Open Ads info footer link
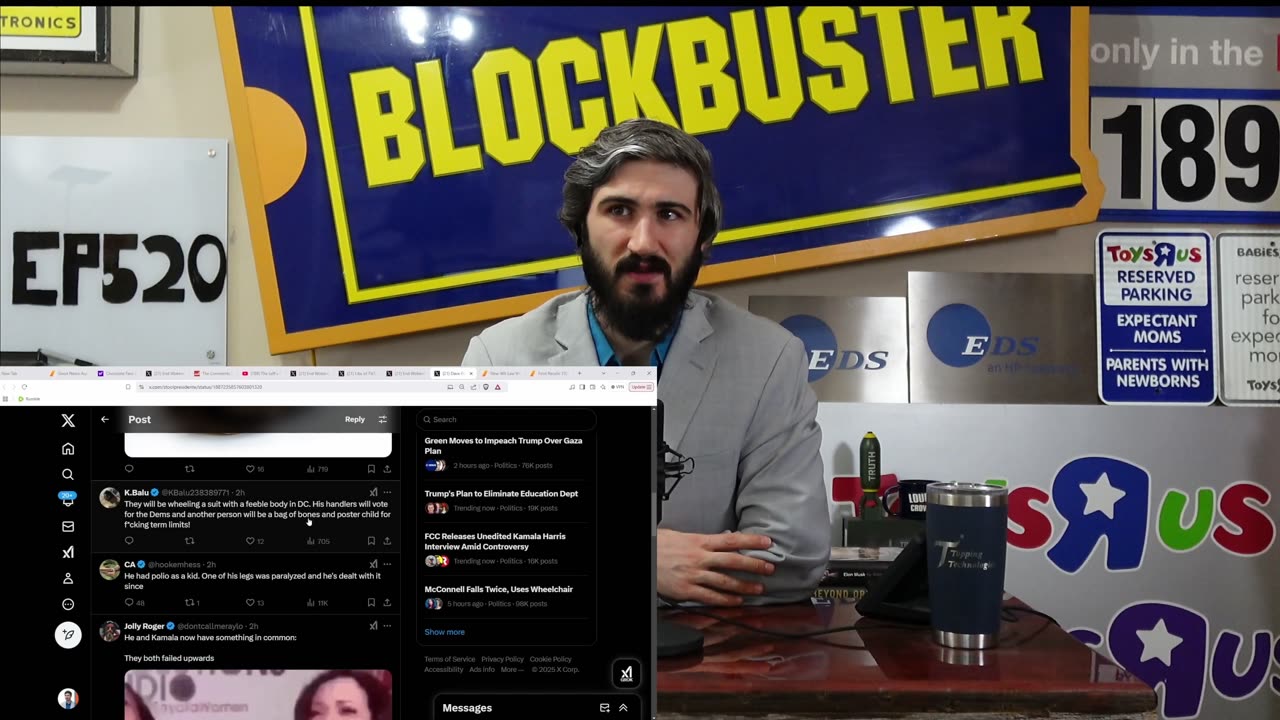The height and width of the screenshot is (720, 1280). pos(482,669)
